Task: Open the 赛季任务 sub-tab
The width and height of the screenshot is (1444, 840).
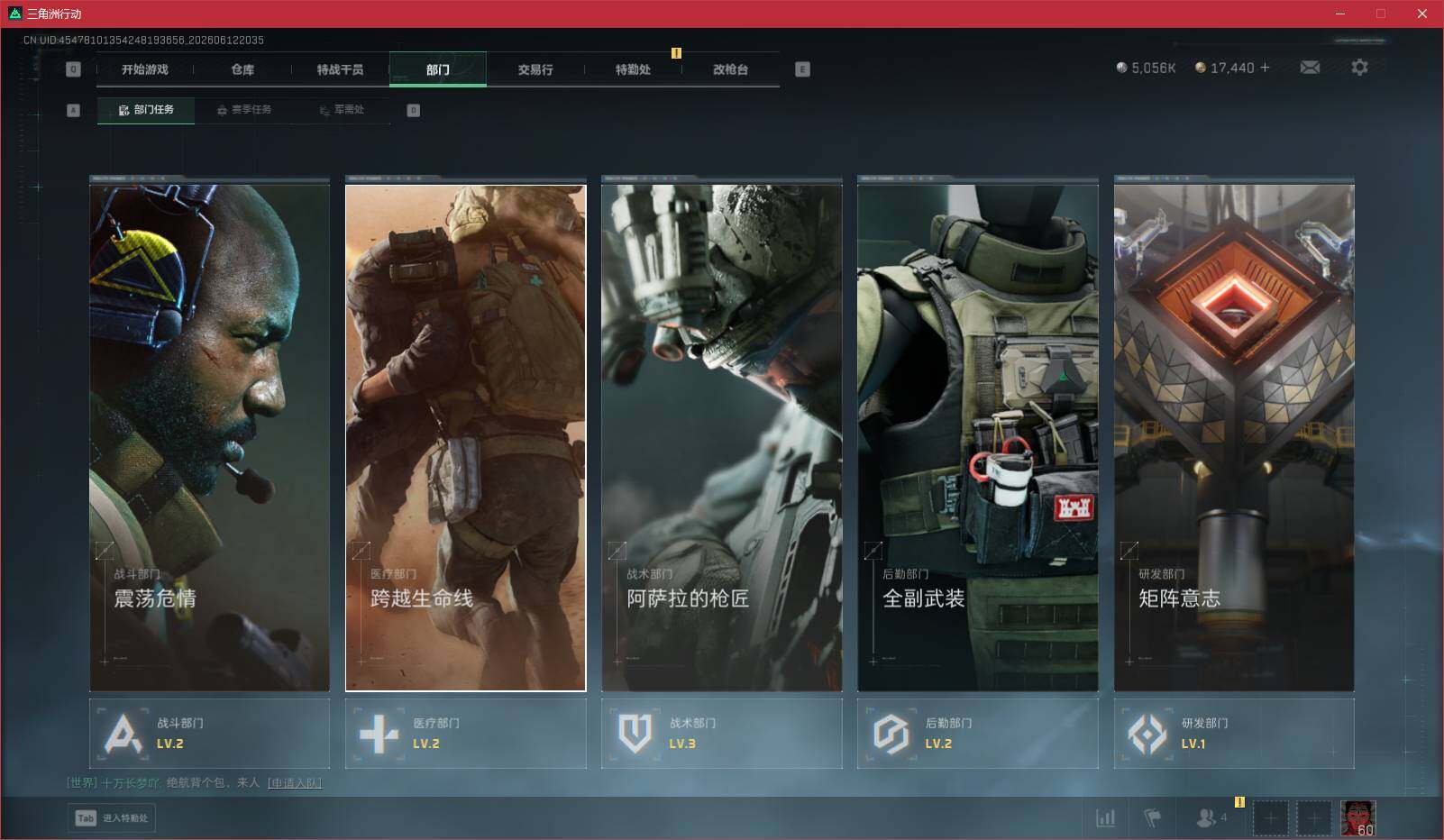Action: point(243,110)
